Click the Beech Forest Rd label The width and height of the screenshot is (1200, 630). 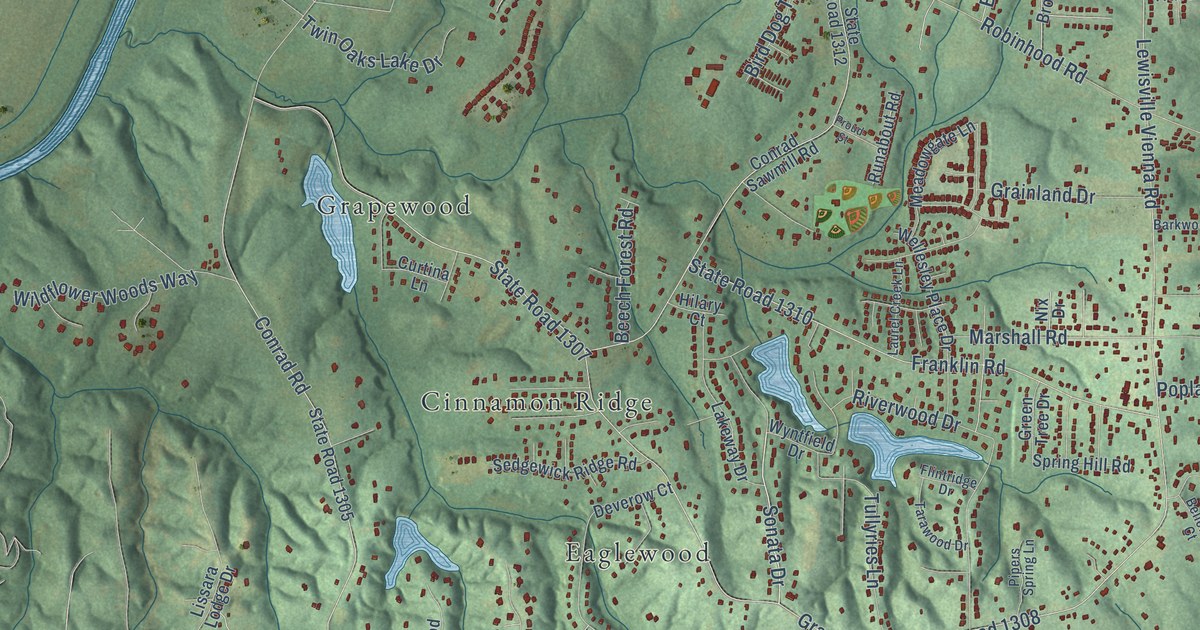pos(625,274)
